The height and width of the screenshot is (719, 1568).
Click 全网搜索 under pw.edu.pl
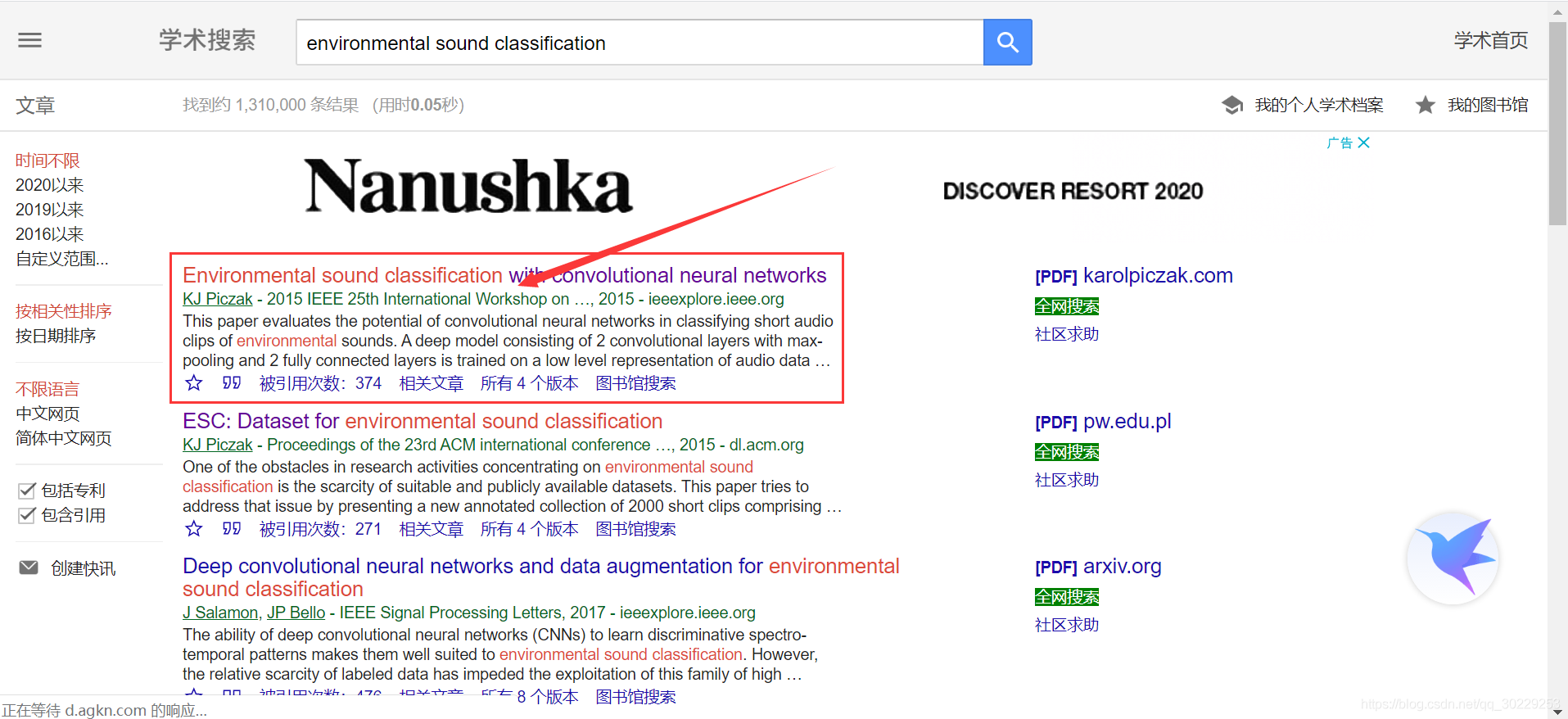pos(1067,452)
